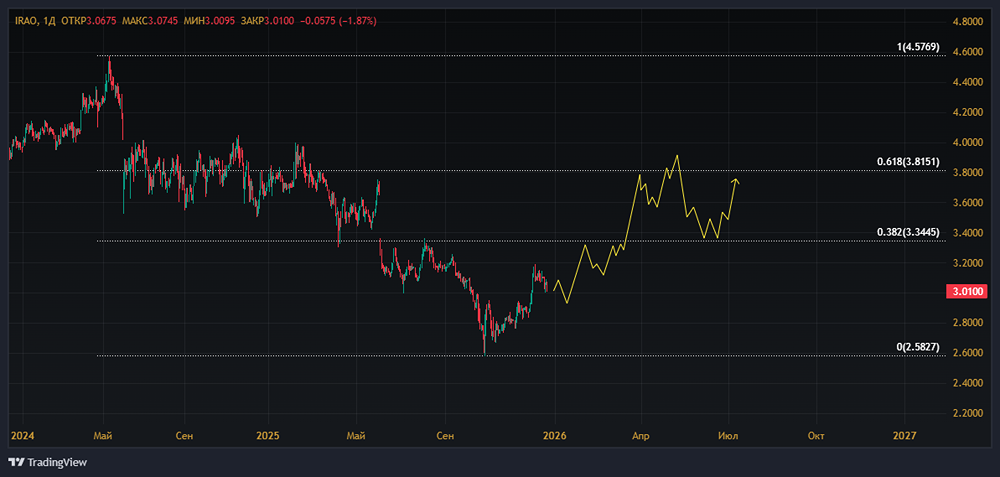Click the 3.8000 price axis value
This screenshot has height=477, width=1000.
tap(966, 173)
